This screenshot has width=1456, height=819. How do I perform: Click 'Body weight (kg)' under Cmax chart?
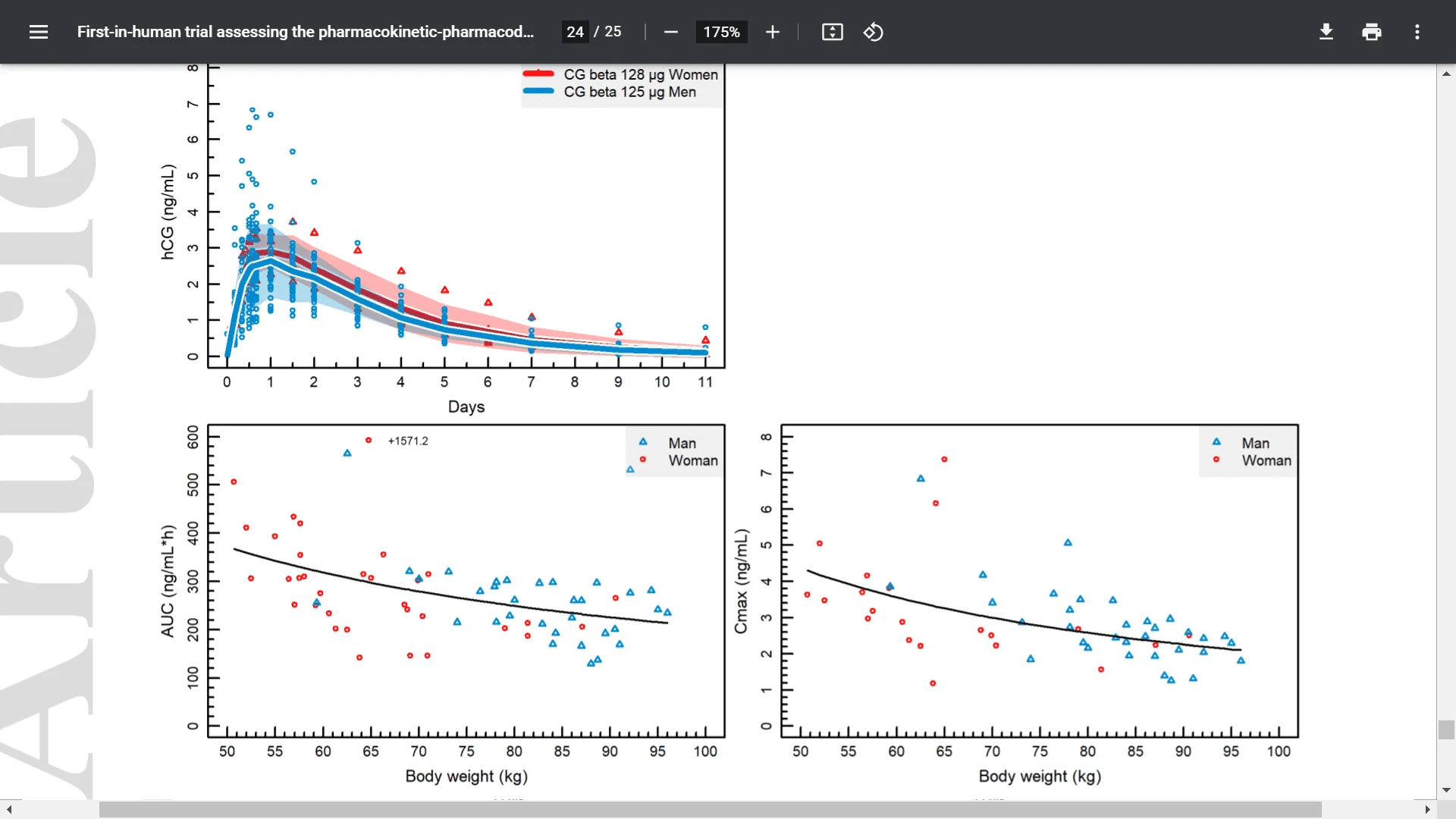(x=1040, y=776)
